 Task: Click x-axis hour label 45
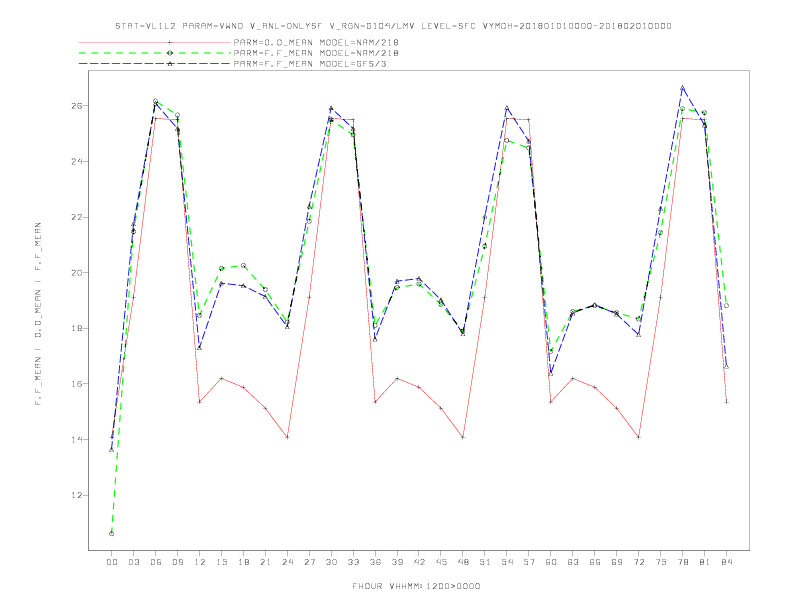[x=441, y=562]
